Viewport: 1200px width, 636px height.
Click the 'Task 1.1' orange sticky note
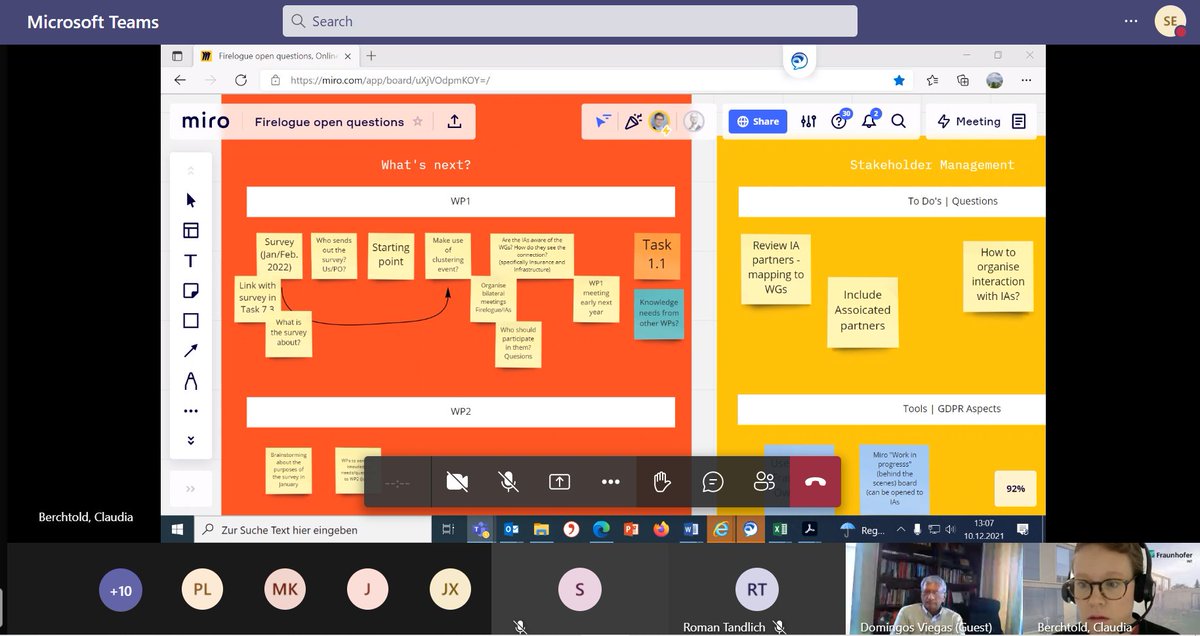pos(657,255)
